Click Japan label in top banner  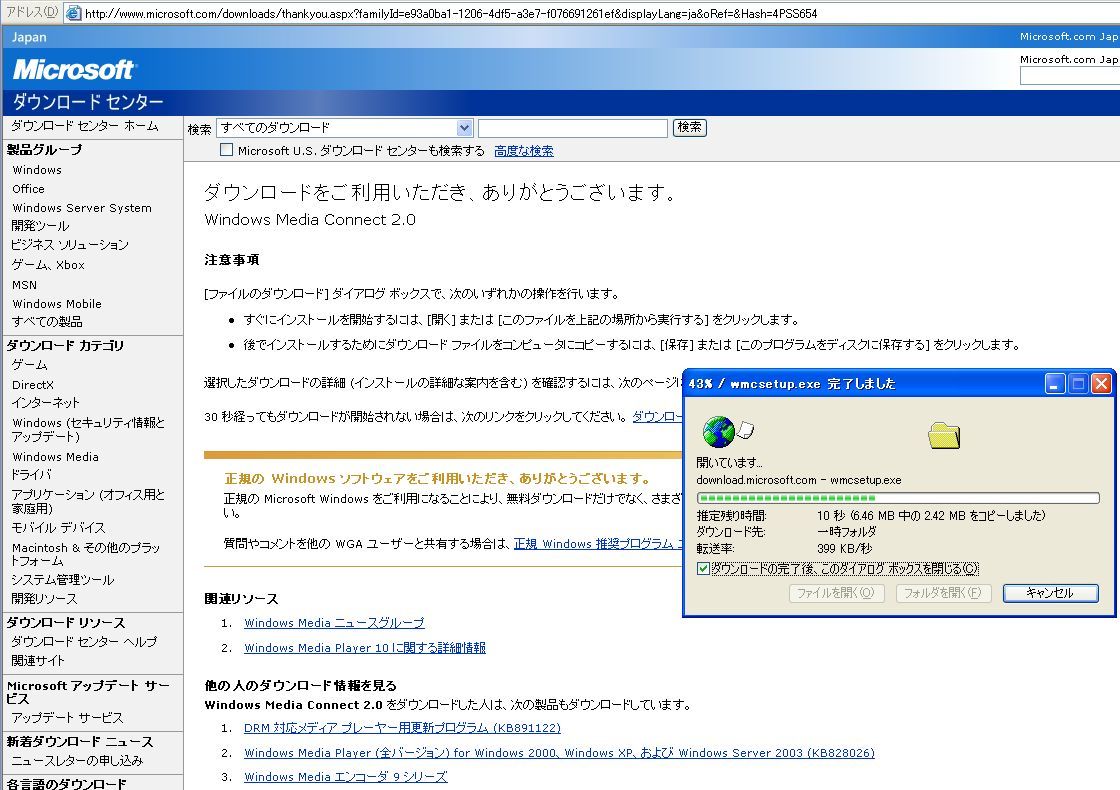click(x=29, y=37)
